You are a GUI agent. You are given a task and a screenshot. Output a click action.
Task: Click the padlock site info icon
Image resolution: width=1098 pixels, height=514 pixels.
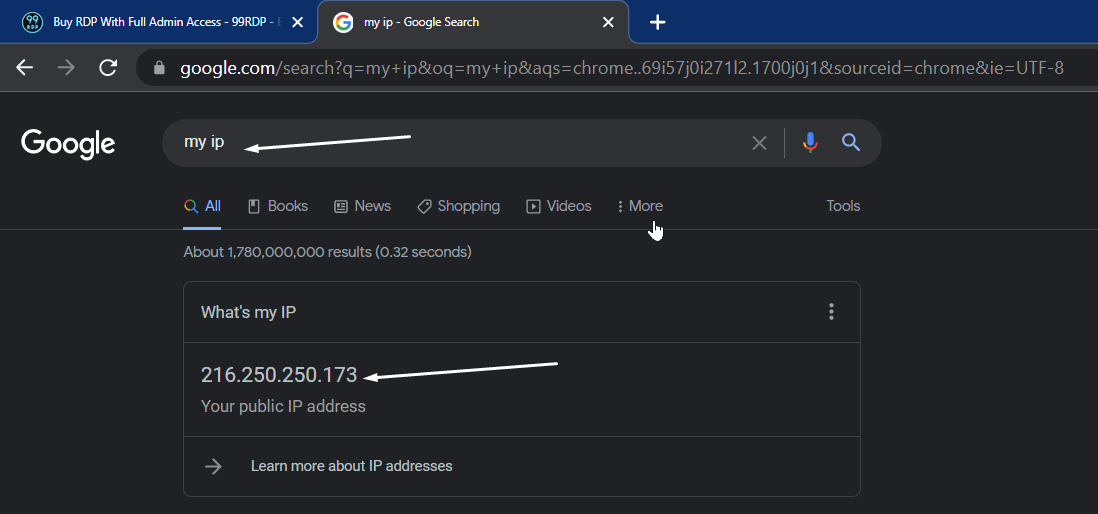point(158,69)
